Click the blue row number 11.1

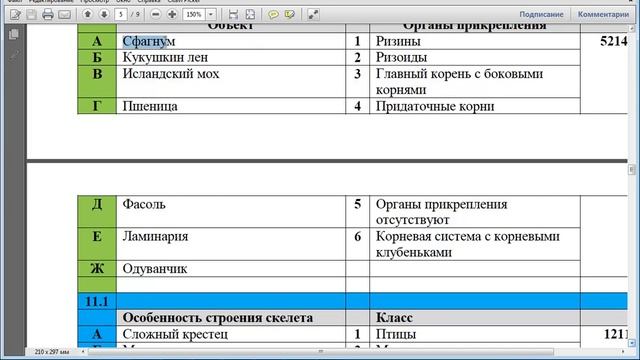point(97,302)
